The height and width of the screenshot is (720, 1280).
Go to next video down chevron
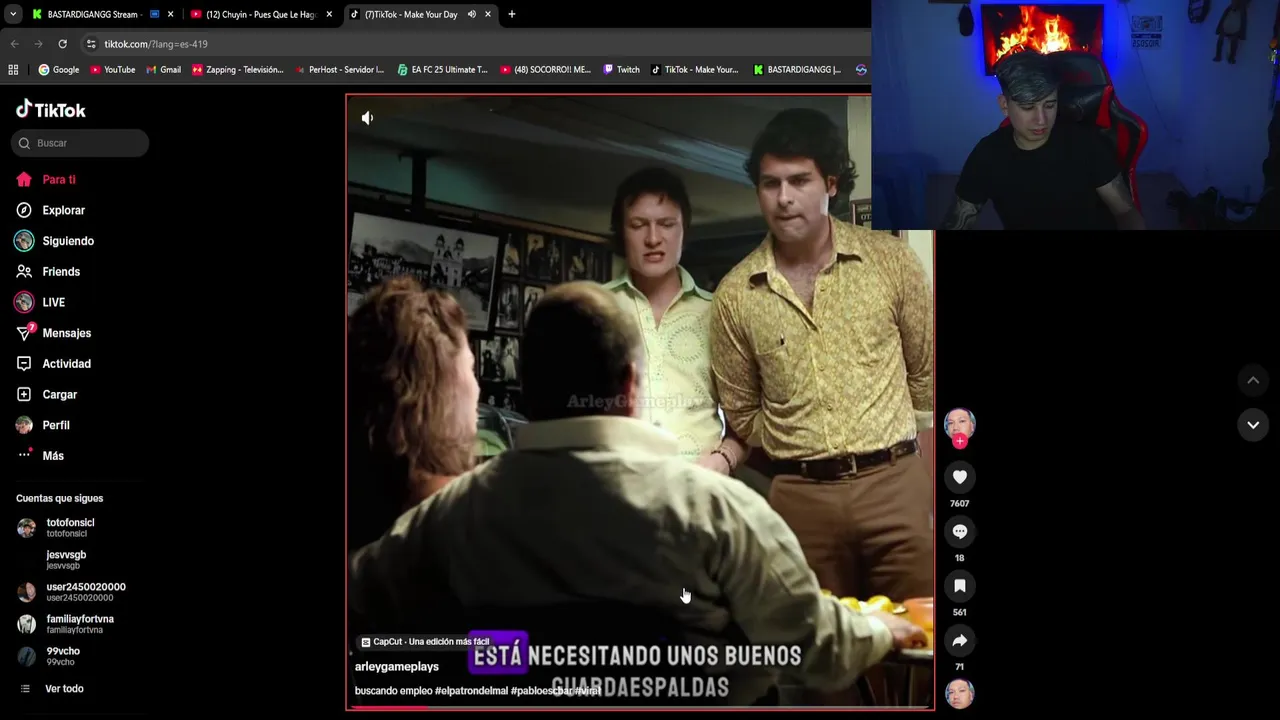pyautogui.click(x=1252, y=425)
